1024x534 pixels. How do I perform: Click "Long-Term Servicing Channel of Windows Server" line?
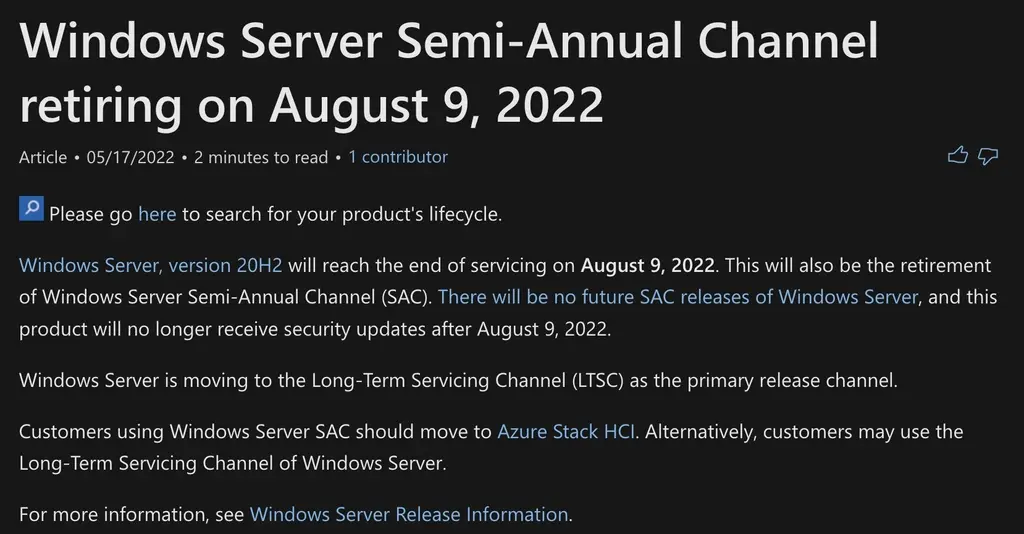click(232, 463)
